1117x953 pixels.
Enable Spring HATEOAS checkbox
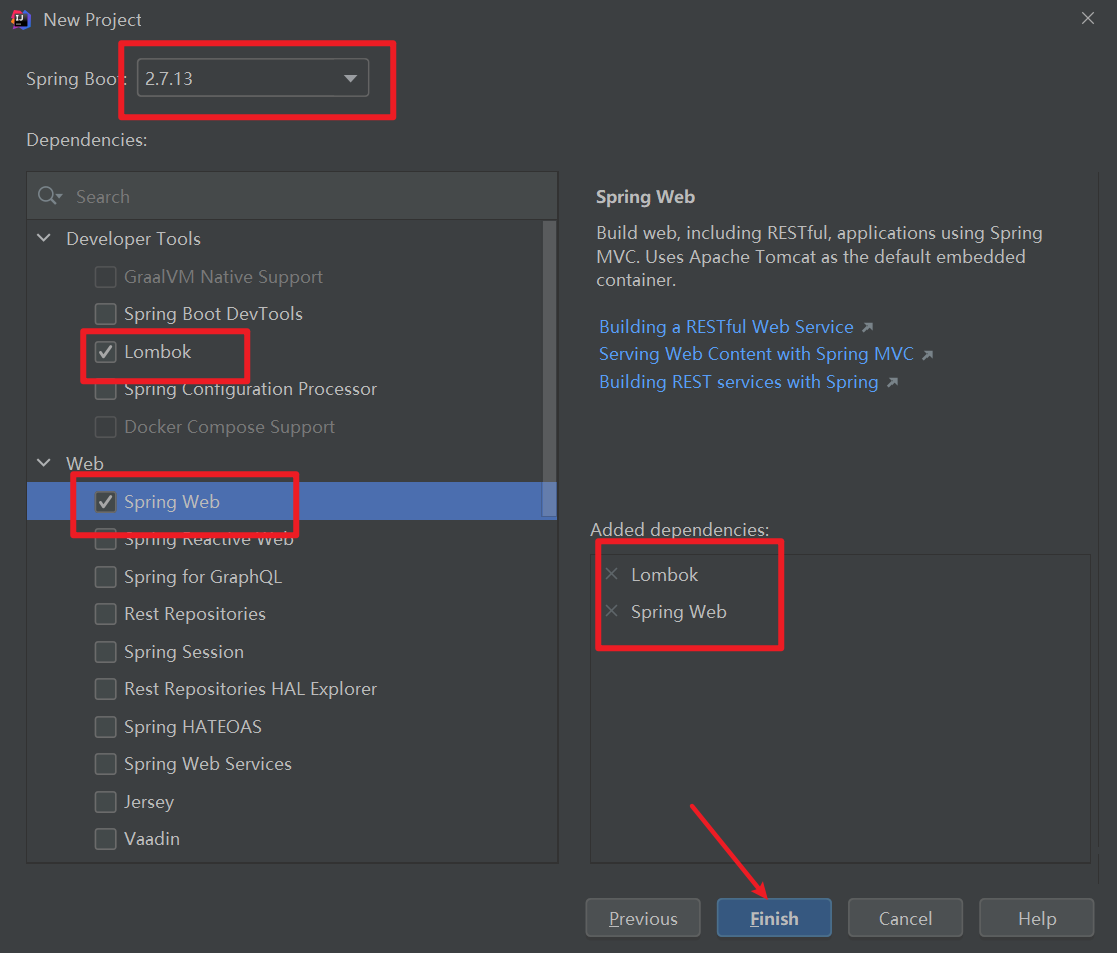coord(105,727)
